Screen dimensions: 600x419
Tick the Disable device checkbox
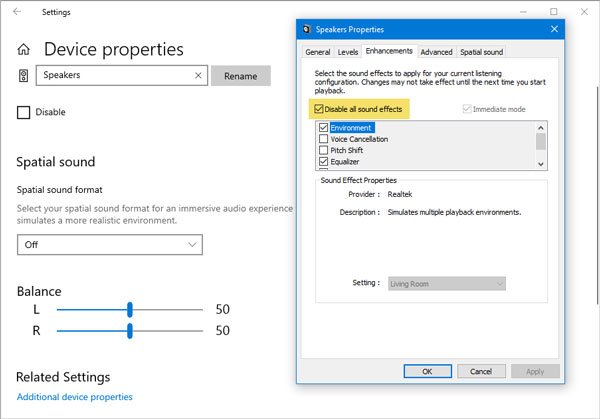pyautogui.click(x=24, y=112)
